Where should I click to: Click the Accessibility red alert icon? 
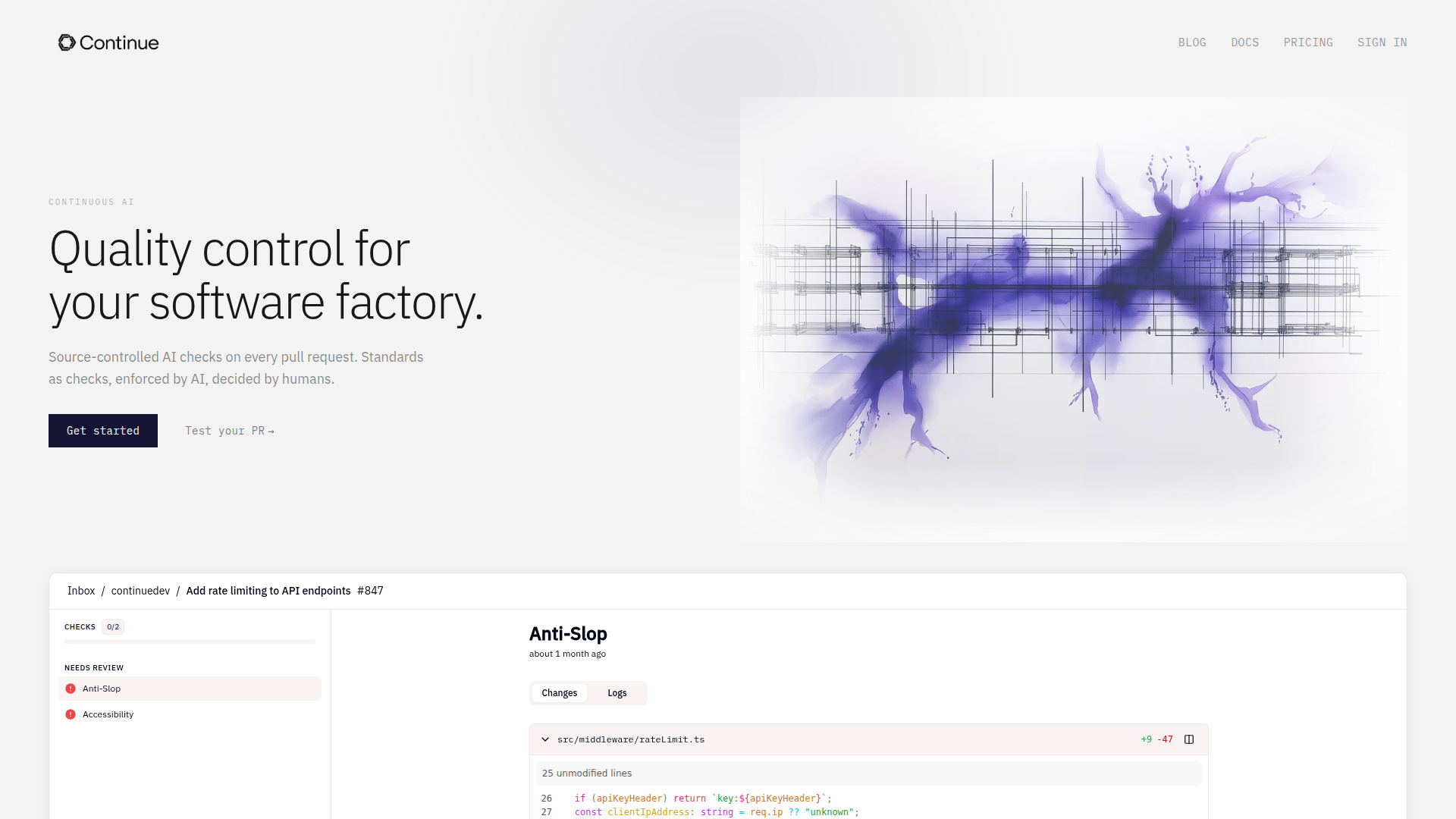pos(71,714)
